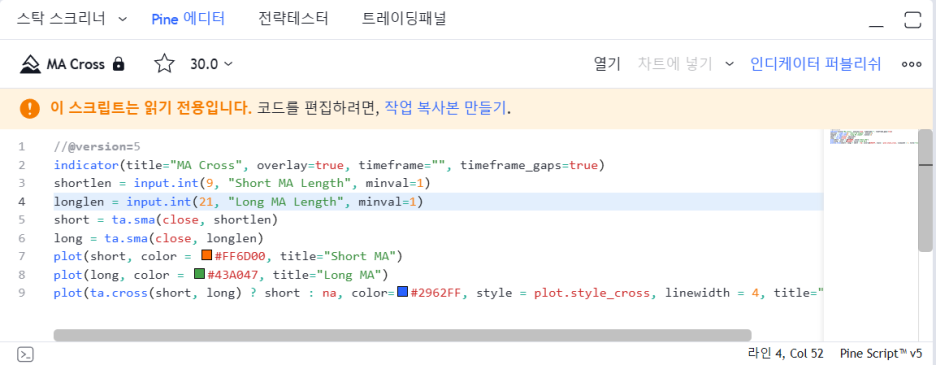Click the 이 스크립트는 읽기 전용입니다. warning text
Screen dimensions: 936x365
[x=151, y=108]
